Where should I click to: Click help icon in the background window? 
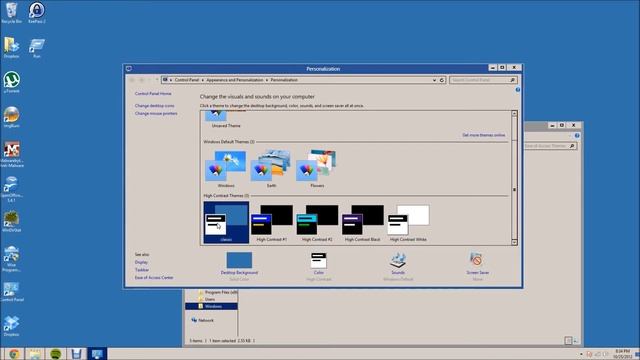(x=577, y=136)
